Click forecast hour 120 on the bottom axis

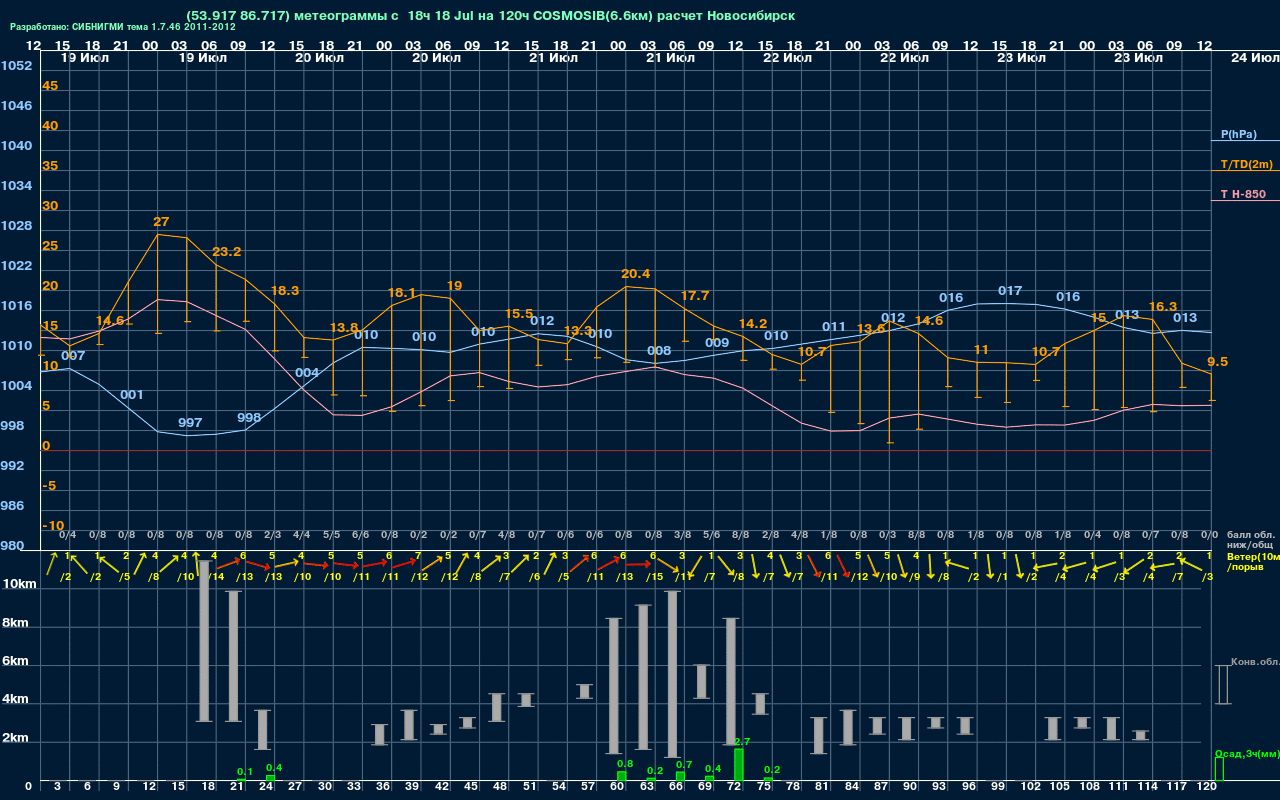click(1207, 787)
